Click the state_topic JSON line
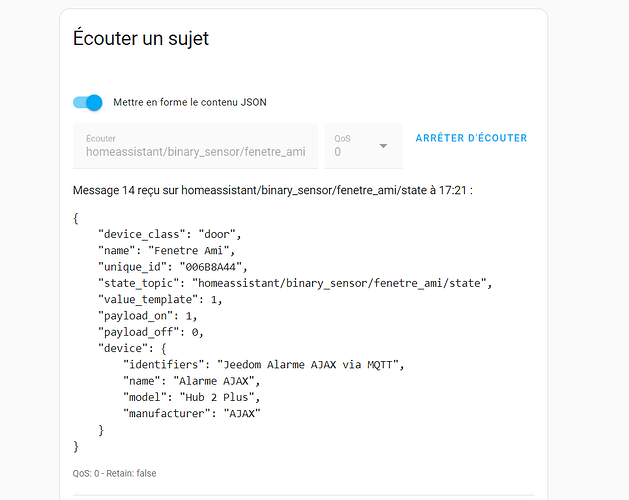The width and height of the screenshot is (629, 500). pyautogui.click(x=295, y=283)
